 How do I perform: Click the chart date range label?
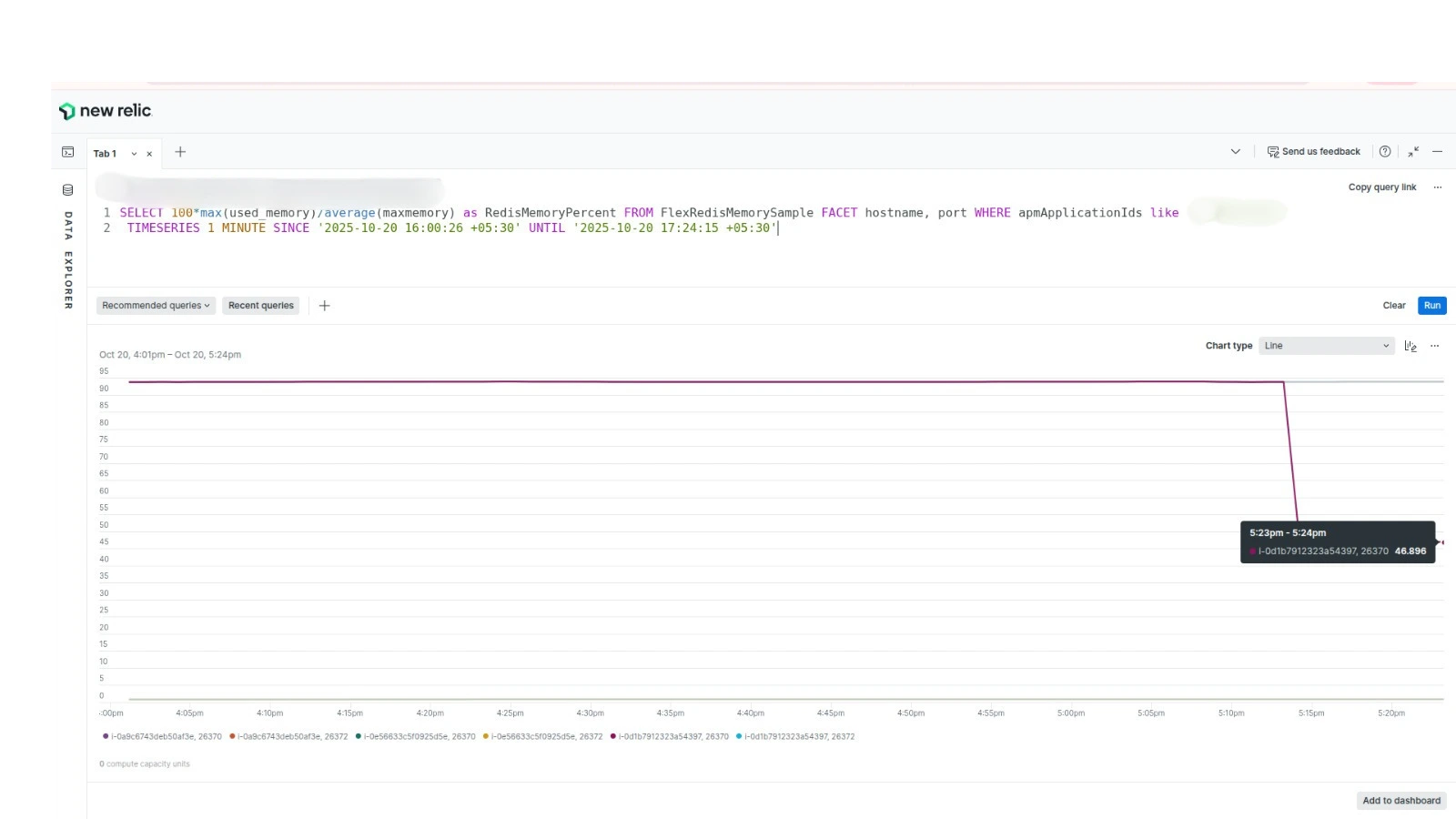pyautogui.click(x=170, y=355)
